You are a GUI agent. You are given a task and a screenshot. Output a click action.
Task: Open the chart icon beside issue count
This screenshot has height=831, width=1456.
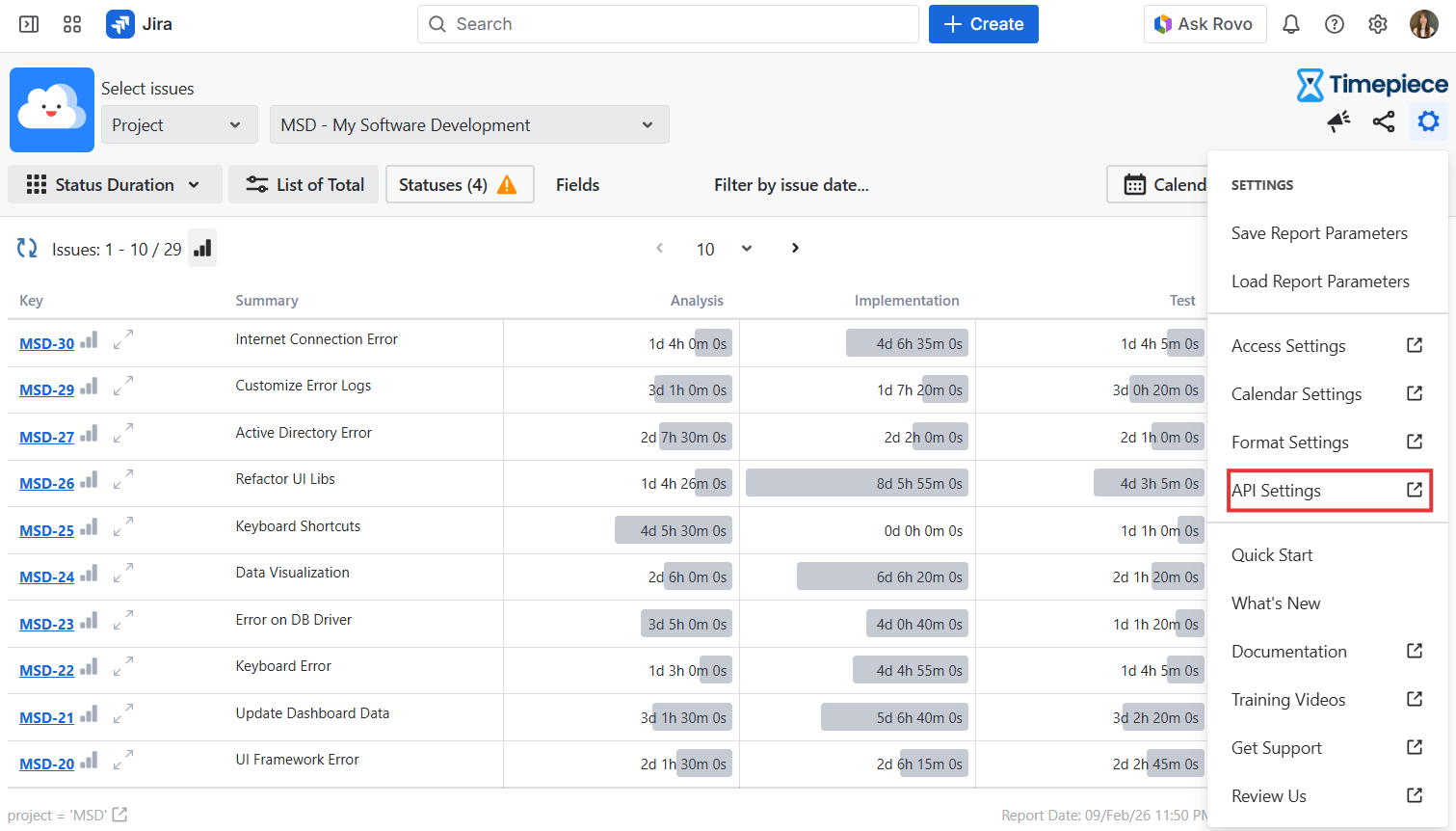click(202, 249)
